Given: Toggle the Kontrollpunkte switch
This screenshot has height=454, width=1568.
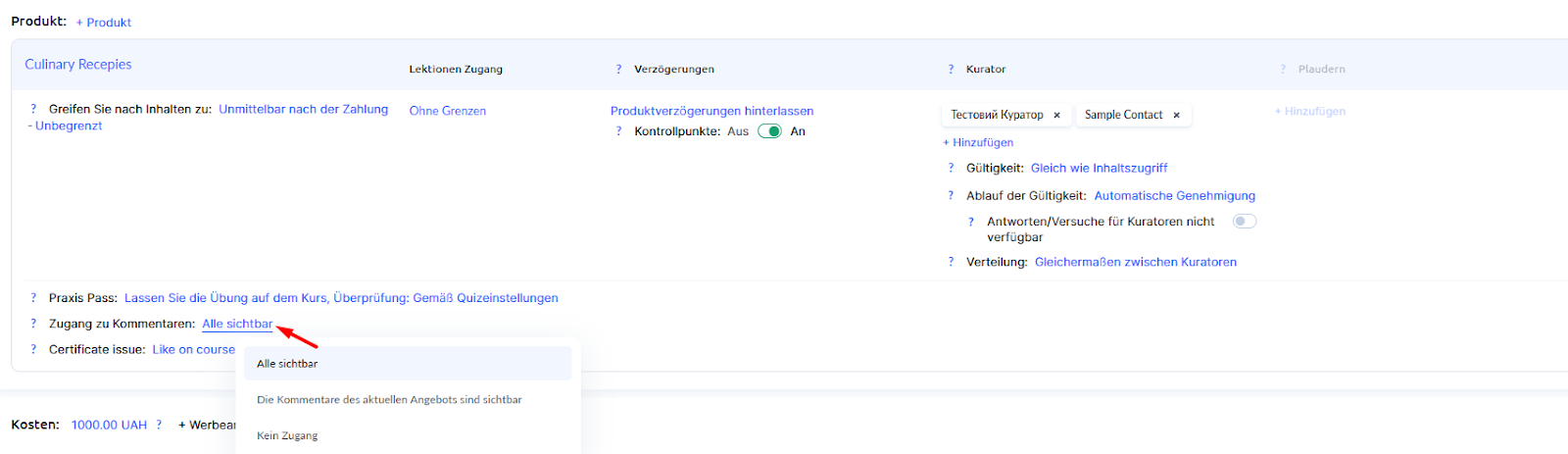Looking at the screenshot, I should (x=769, y=131).
